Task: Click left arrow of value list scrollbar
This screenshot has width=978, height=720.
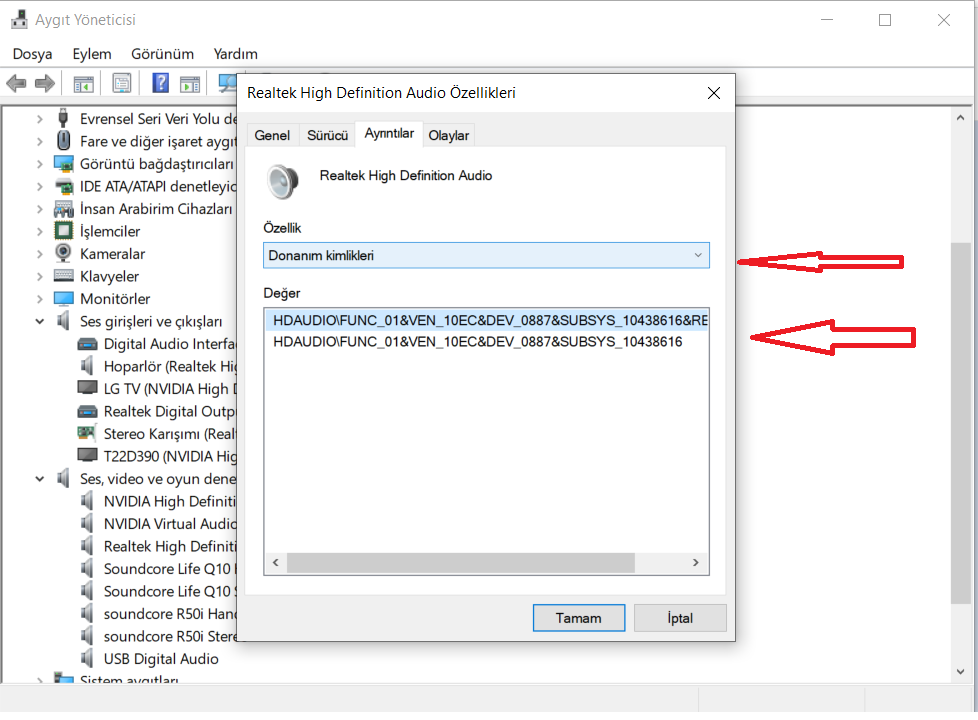Action: pyautogui.click(x=276, y=562)
